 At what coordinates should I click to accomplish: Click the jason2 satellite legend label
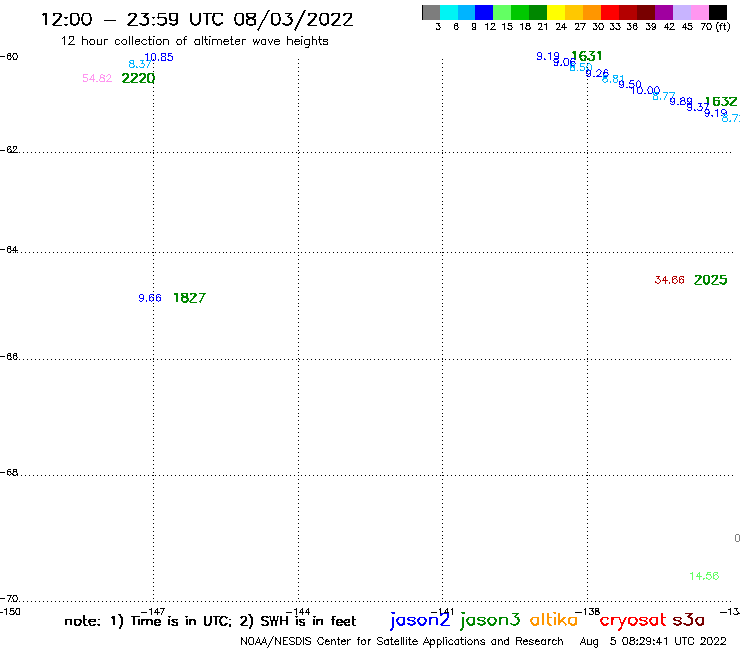[420, 620]
